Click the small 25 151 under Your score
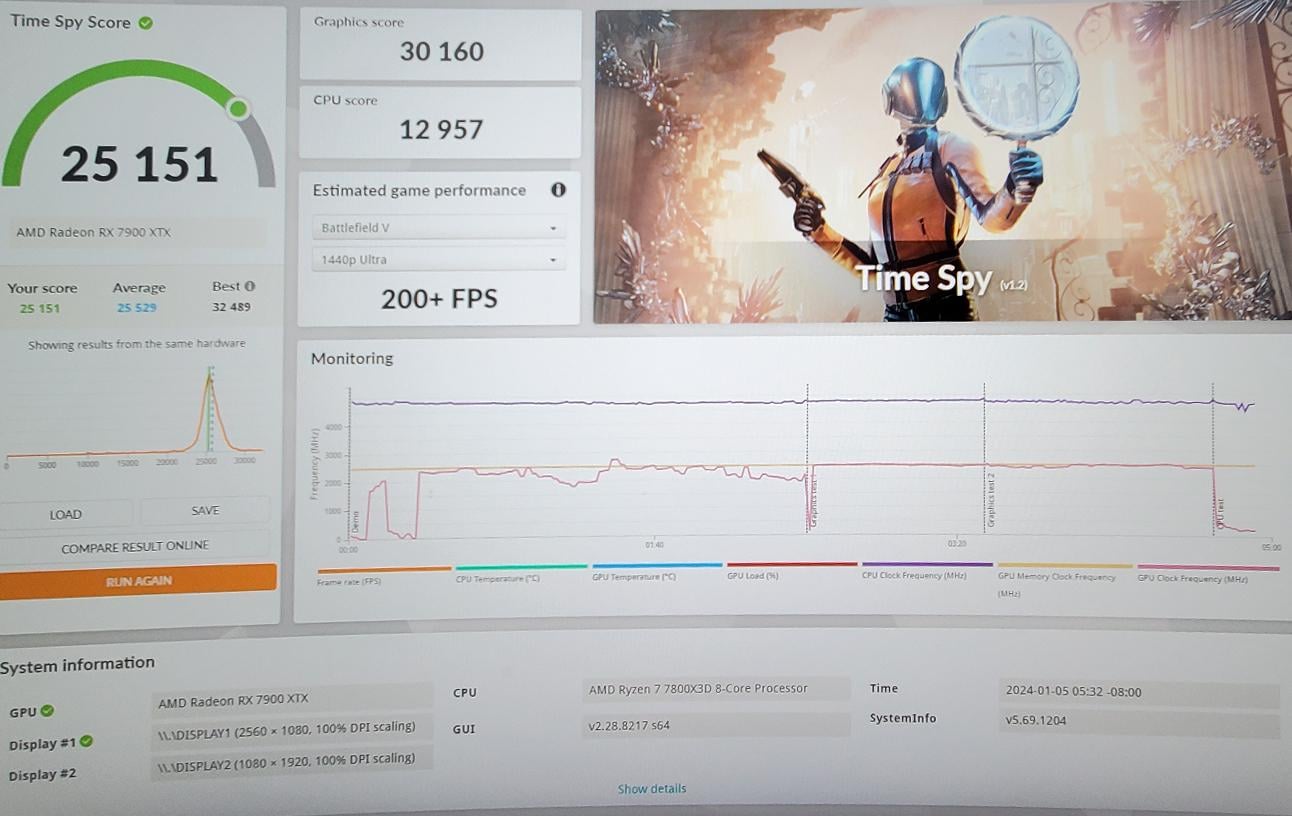The image size is (1292, 816). (40, 308)
